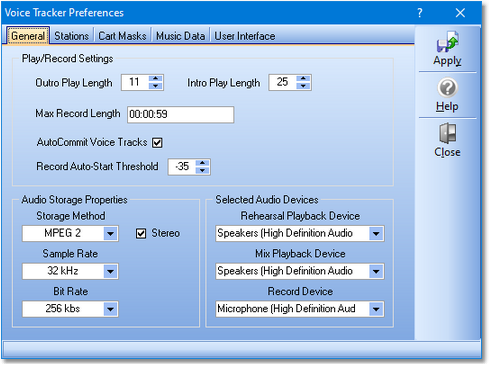
Task: Expand the Mix Playback Device dropdown
Action: pyautogui.click(x=376, y=271)
